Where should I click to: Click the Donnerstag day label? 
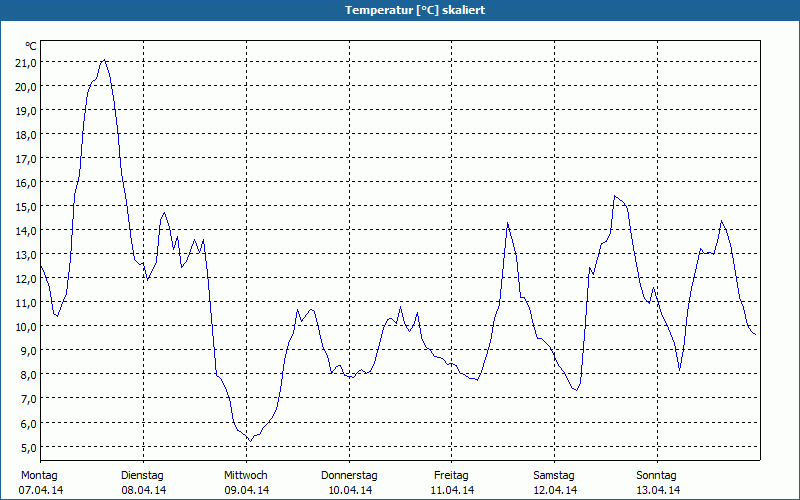349,476
